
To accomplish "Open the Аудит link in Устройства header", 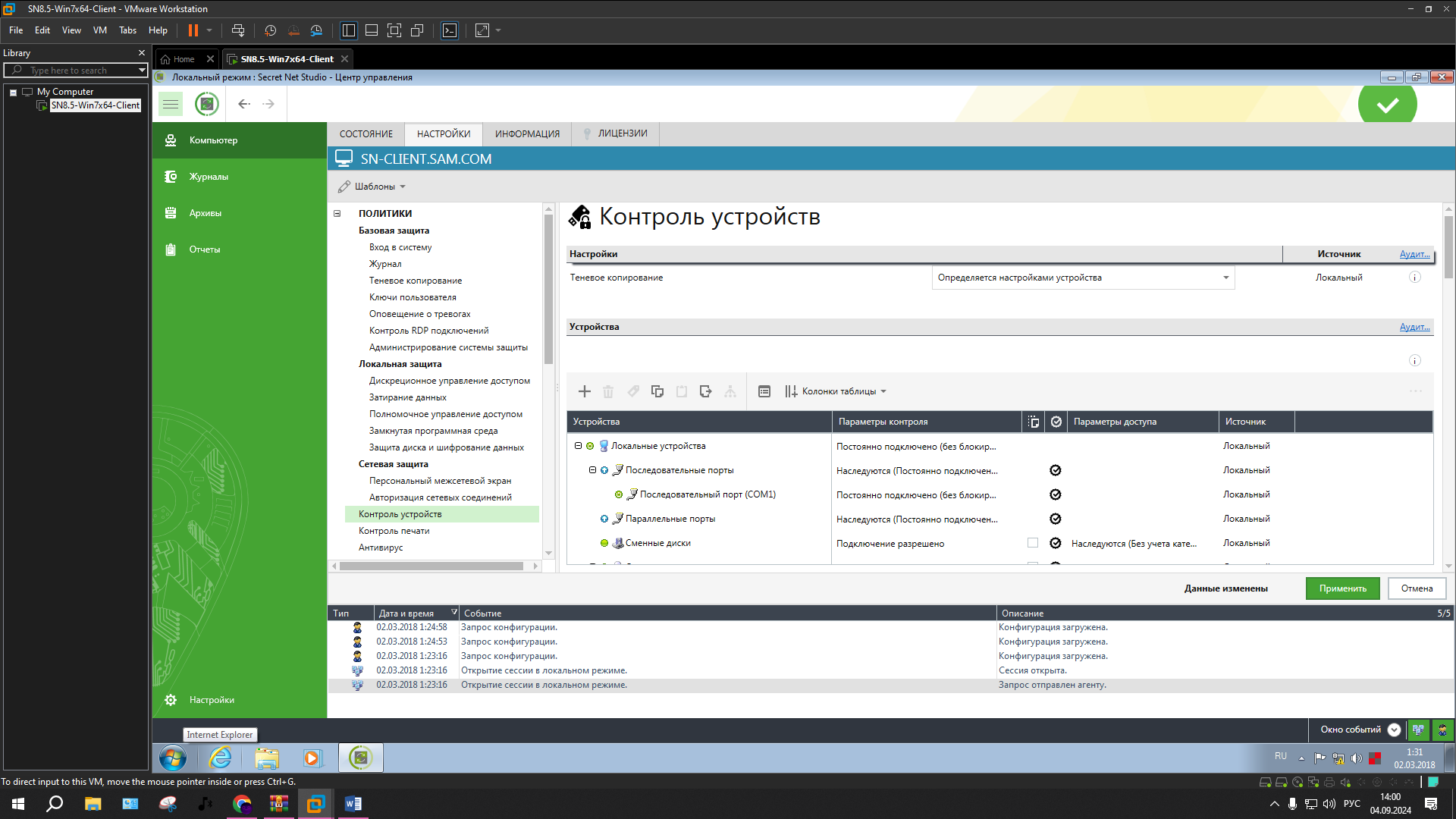I will pyautogui.click(x=1414, y=327).
